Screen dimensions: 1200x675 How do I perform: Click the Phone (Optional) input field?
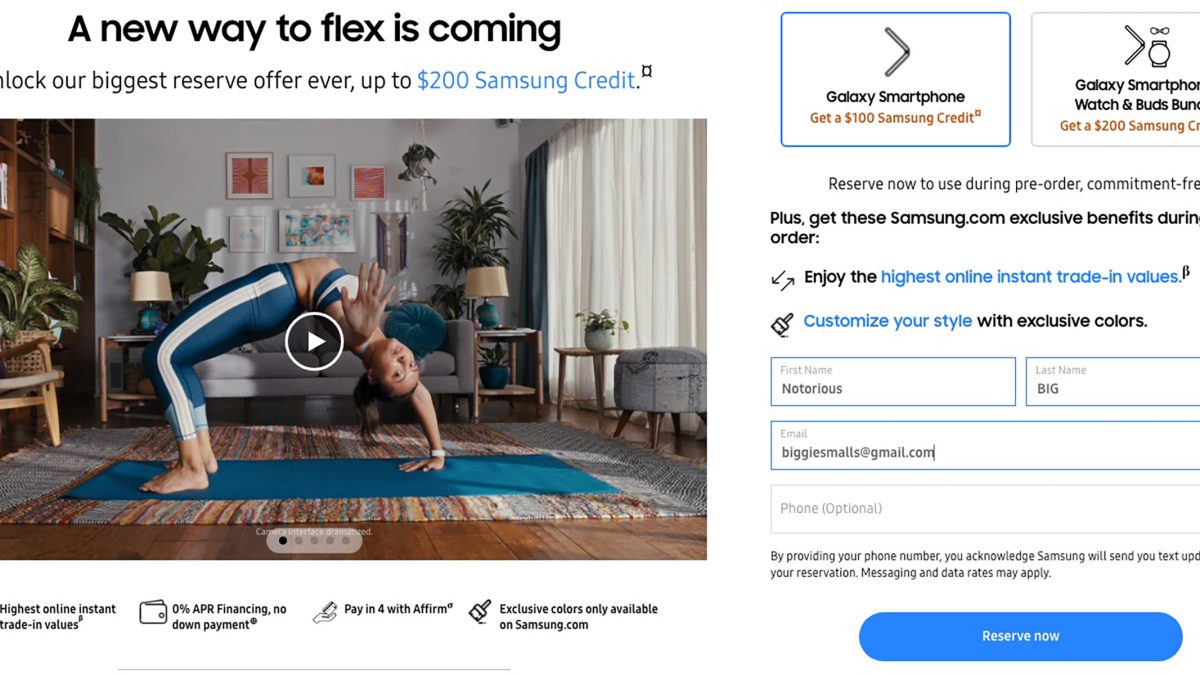(985, 509)
